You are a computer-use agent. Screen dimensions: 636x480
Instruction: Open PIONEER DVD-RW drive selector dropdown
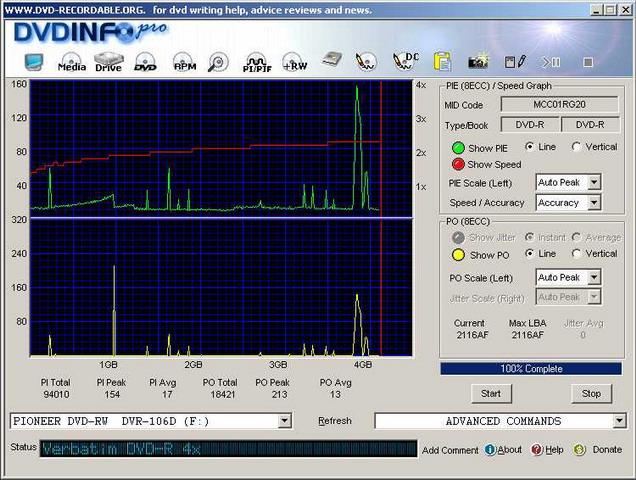151,421
